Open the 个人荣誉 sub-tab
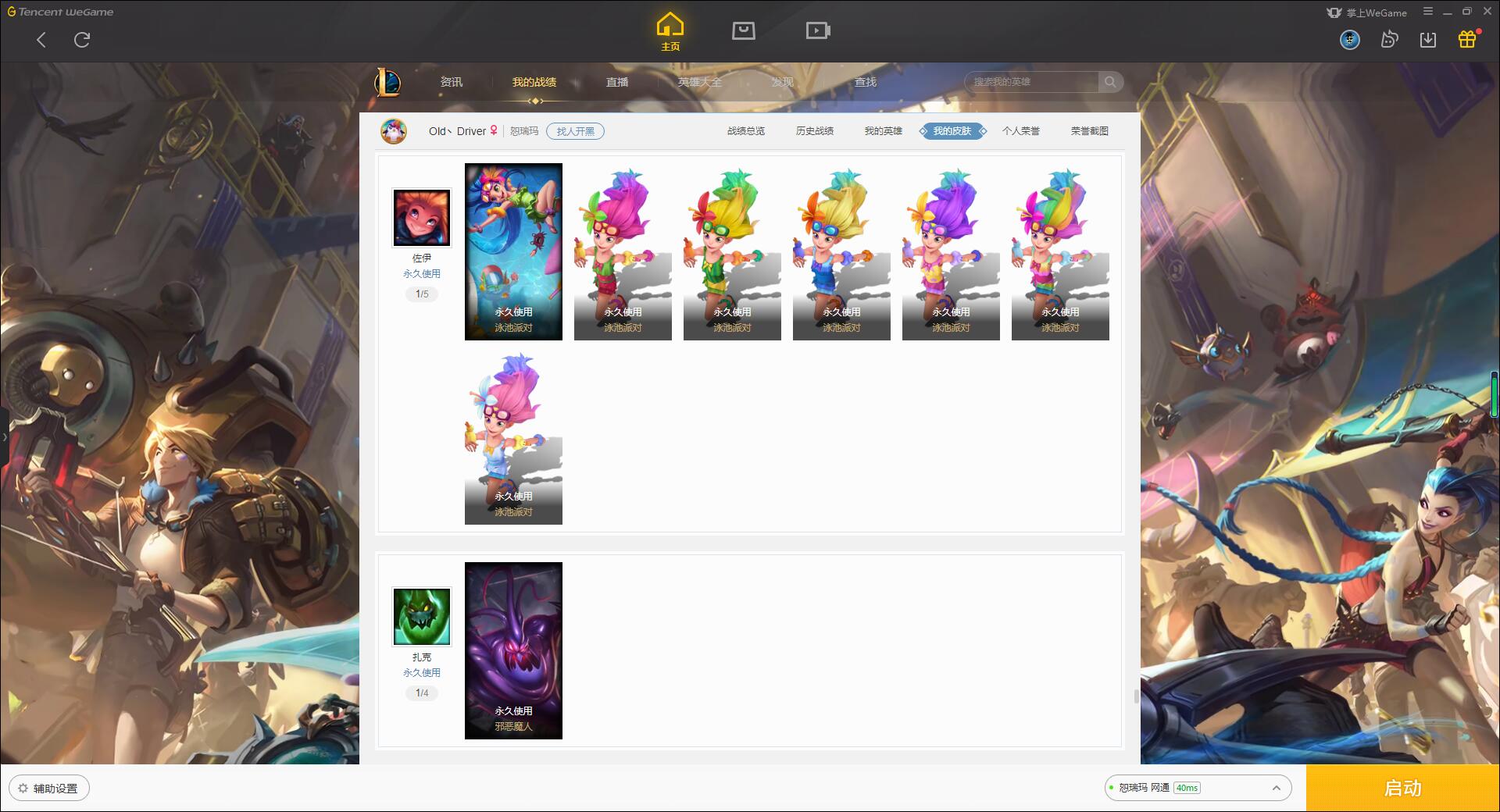Screen dimensions: 1500x812 (x=1021, y=131)
